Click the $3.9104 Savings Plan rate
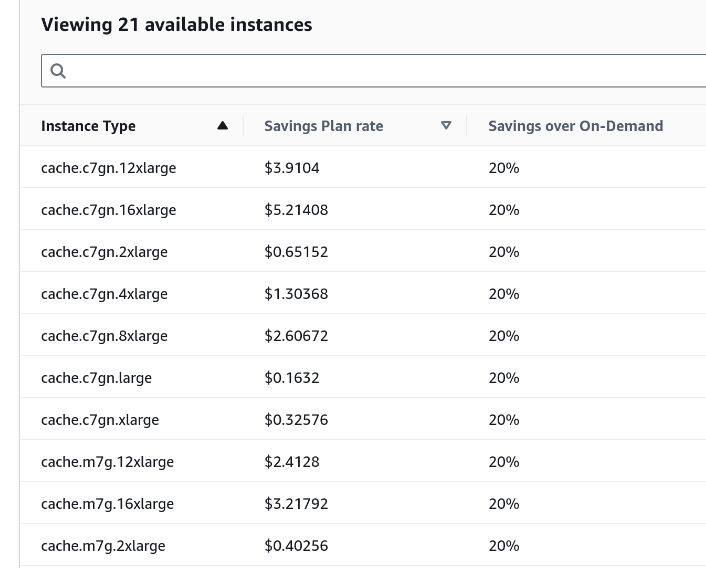The width and height of the screenshot is (706, 568). pos(292,168)
